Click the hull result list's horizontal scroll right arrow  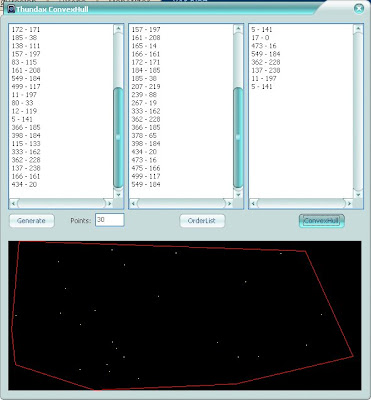(349, 203)
